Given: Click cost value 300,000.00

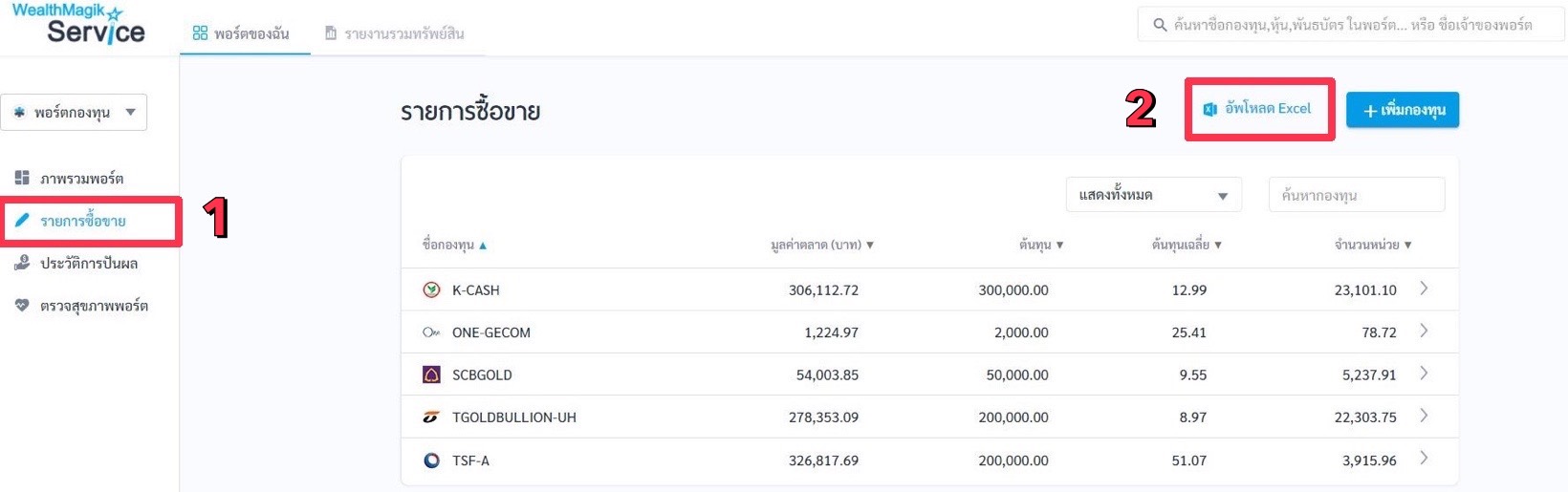Looking at the screenshot, I should point(1013,290).
